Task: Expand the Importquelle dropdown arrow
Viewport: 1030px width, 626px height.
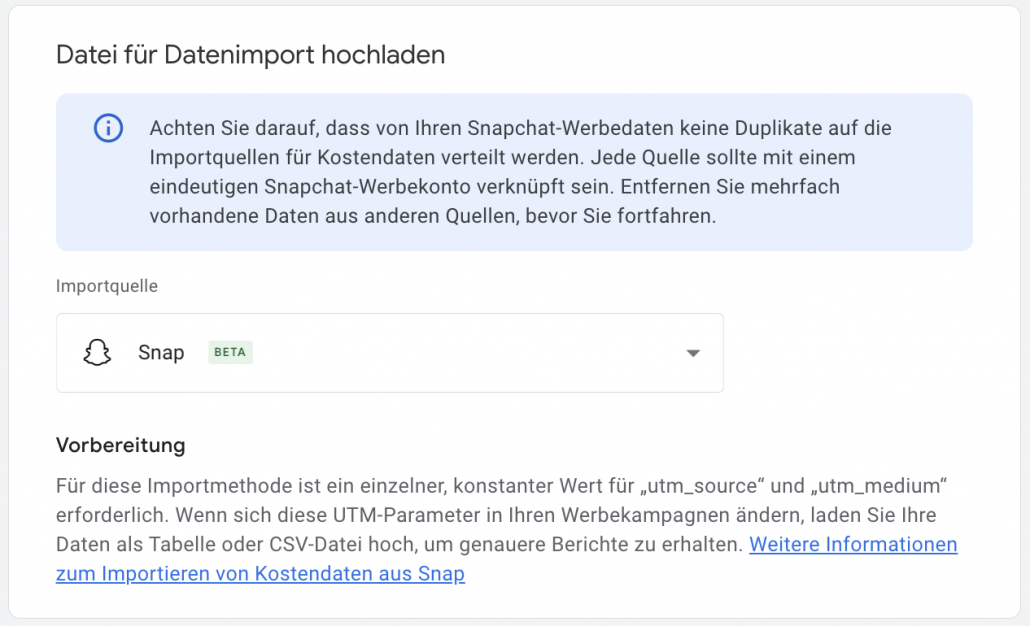Action: 692,353
